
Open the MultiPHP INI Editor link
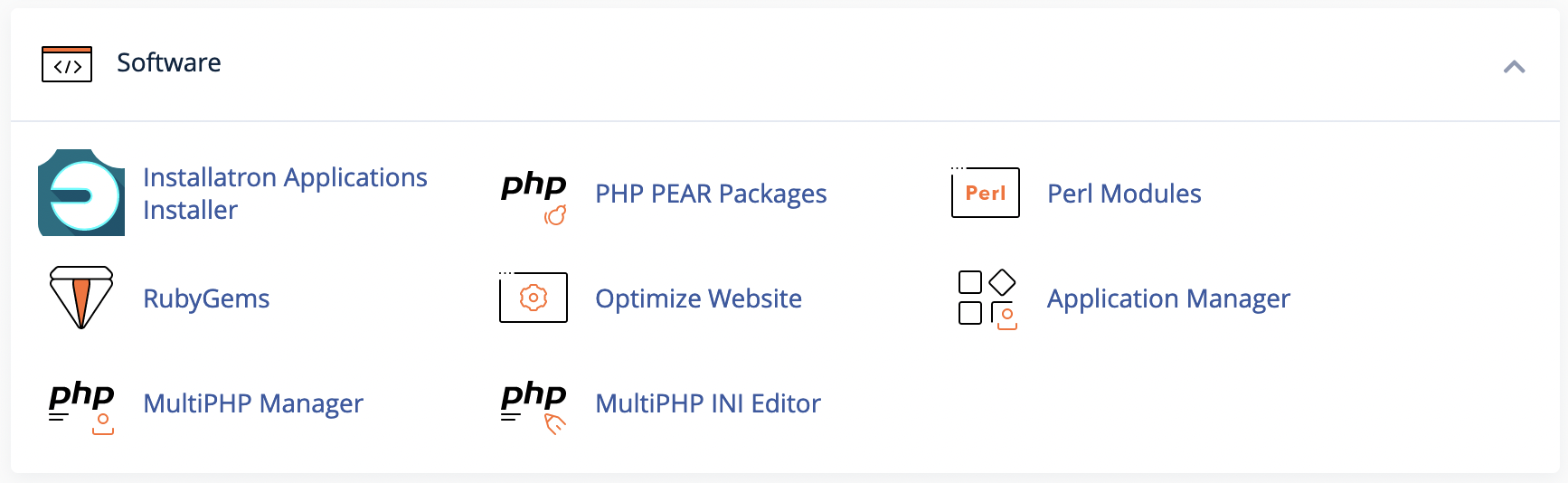pos(708,403)
